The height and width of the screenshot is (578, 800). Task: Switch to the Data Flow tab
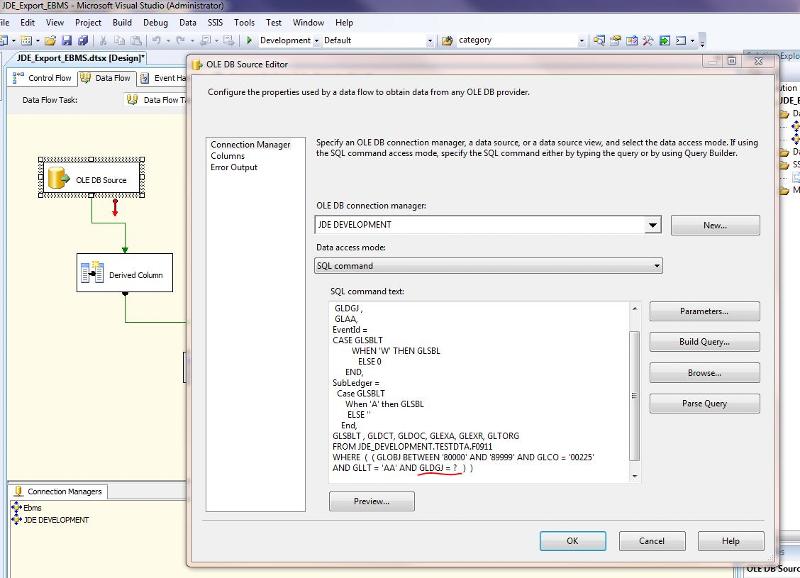click(x=106, y=78)
